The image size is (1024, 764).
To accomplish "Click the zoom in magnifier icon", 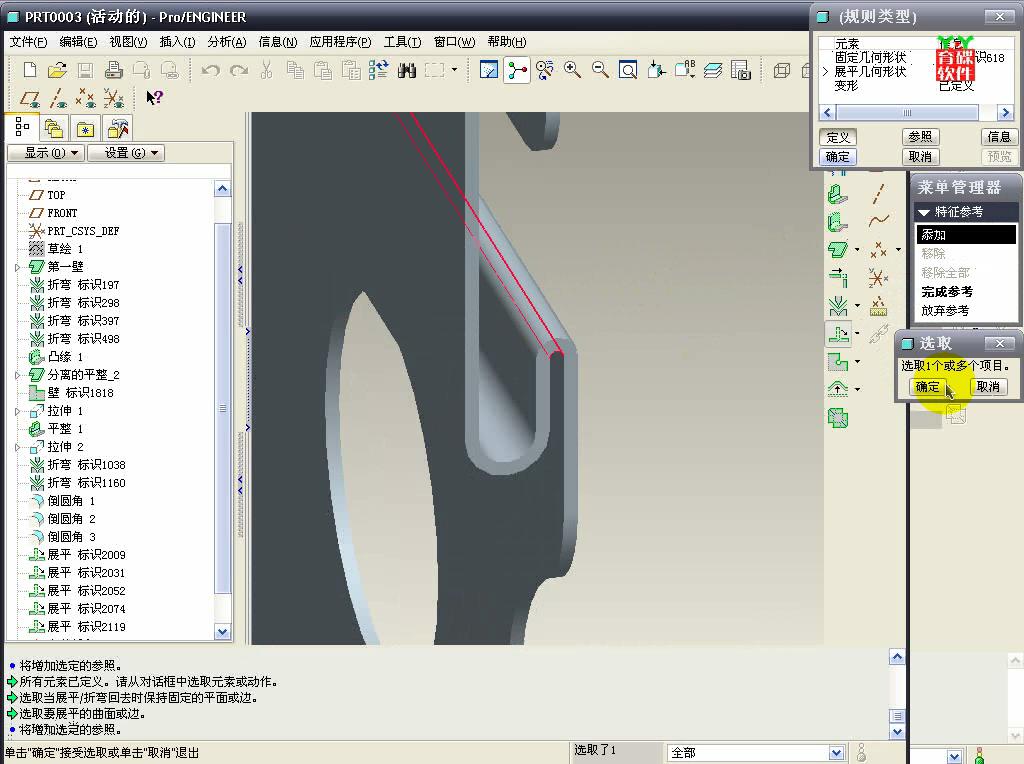I will tap(573, 70).
